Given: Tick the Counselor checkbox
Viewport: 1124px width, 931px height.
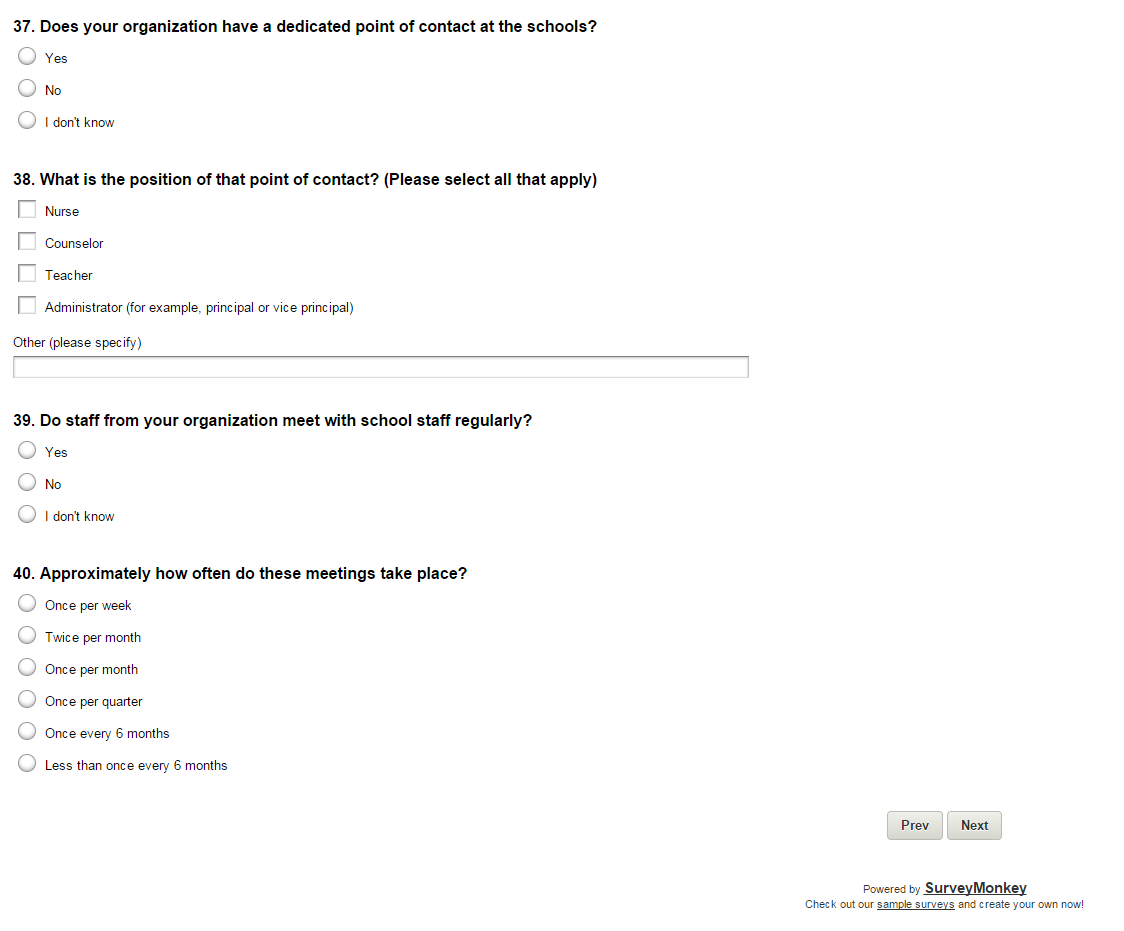Looking at the screenshot, I should [x=27, y=242].
